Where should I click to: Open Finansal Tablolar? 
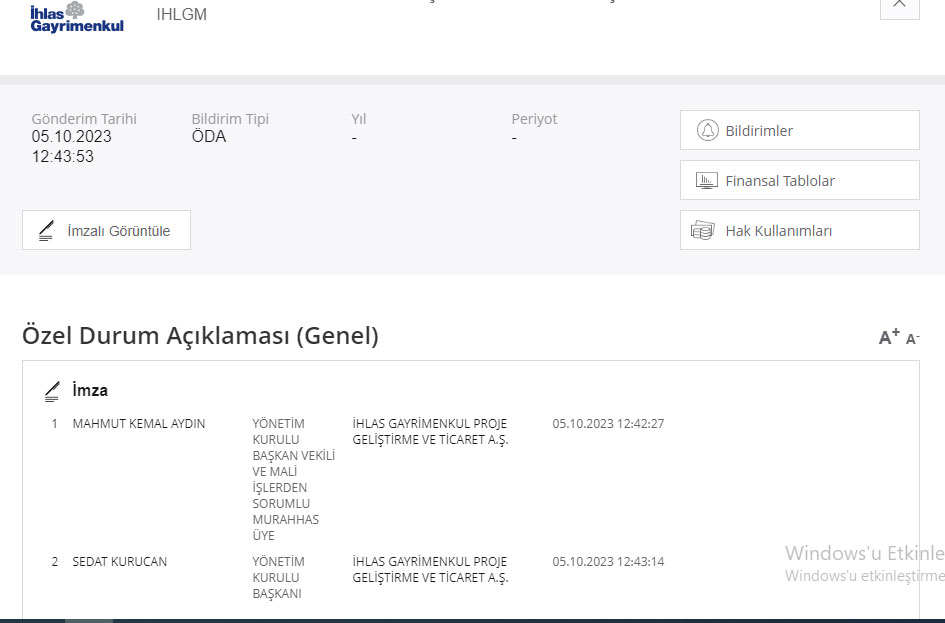pos(799,180)
